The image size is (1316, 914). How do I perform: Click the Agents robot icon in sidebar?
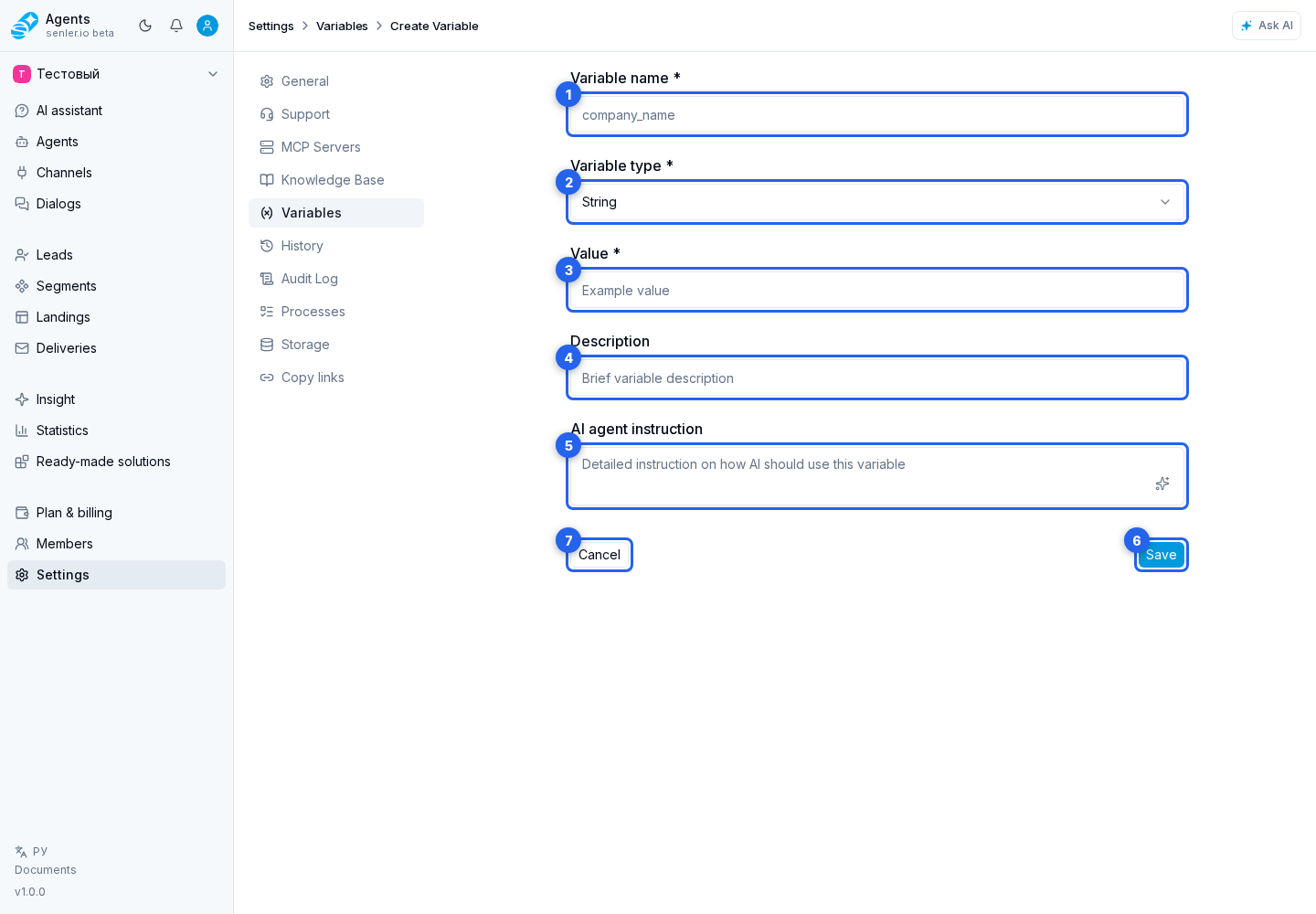click(22, 142)
